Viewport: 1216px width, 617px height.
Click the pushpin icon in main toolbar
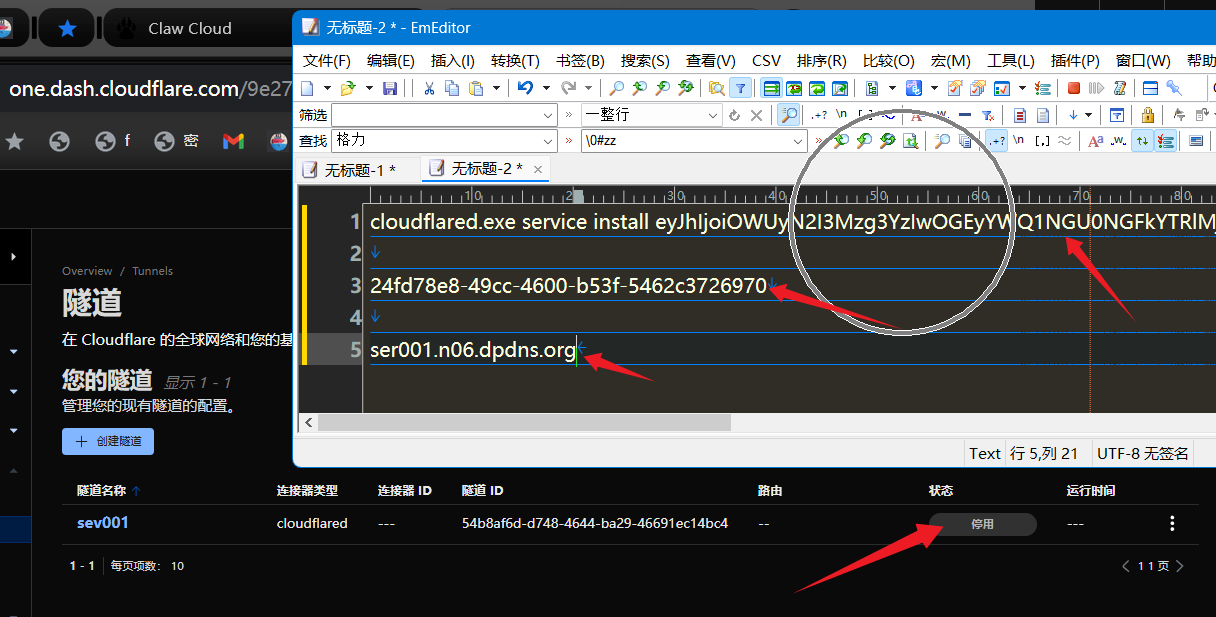[x=1174, y=88]
